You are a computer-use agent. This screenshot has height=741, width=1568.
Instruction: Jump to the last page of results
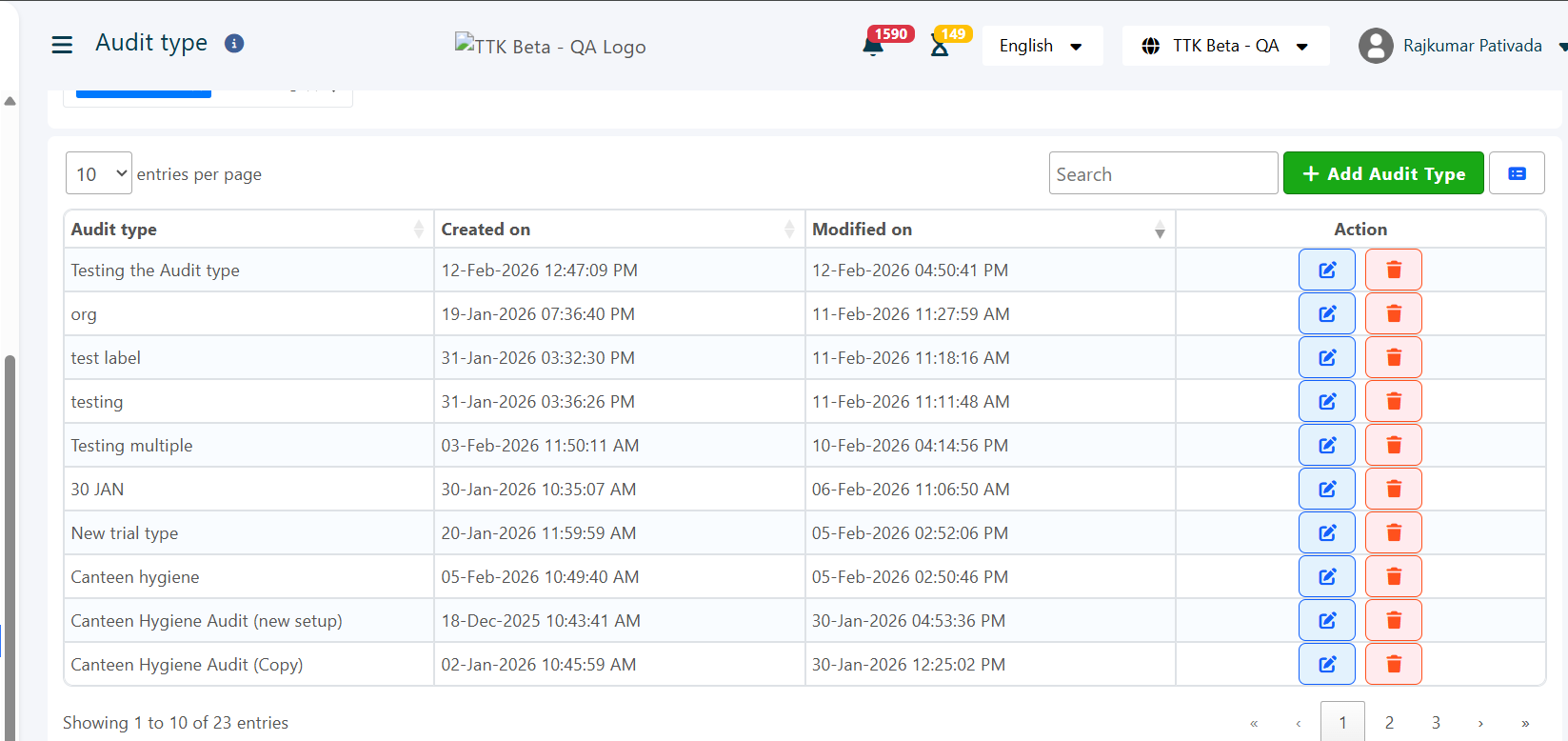(1525, 723)
